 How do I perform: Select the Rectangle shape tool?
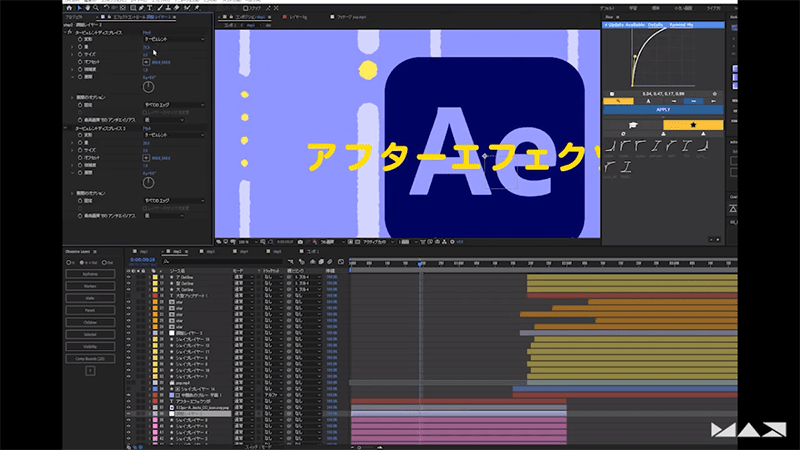(133, 8)
